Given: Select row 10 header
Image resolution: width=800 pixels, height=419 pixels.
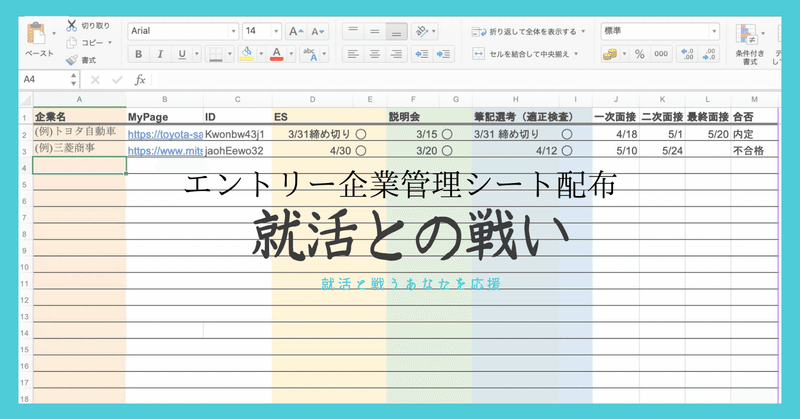Looking at the screenshot, I should (25, 267).
